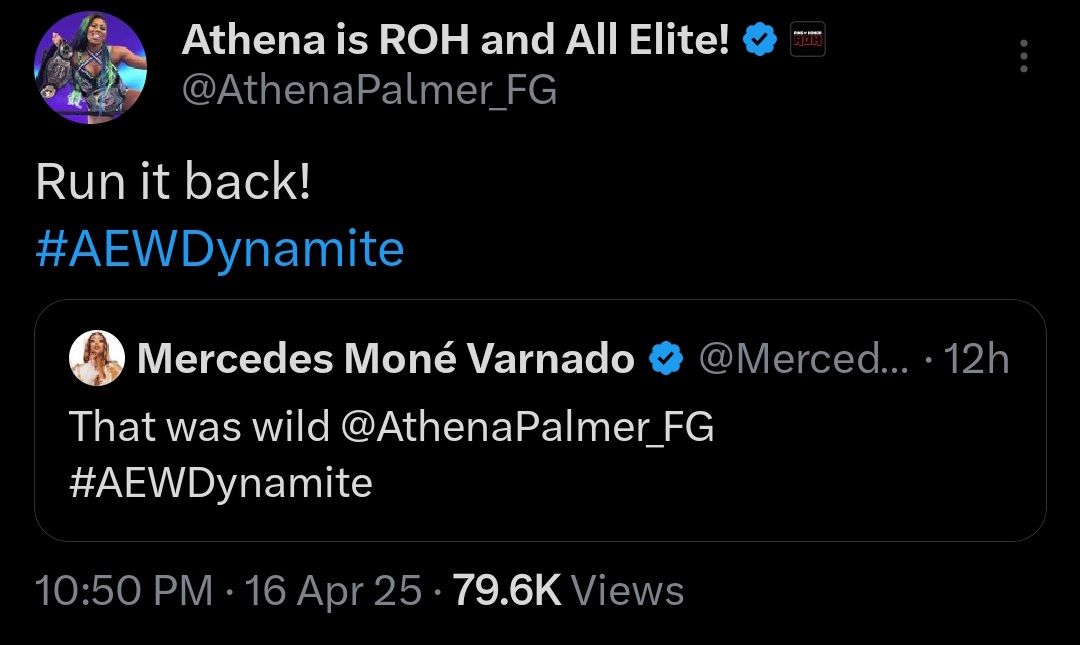Click the white #AEWDynamite in quoted tweet
1080x645 pixels.
220,483
